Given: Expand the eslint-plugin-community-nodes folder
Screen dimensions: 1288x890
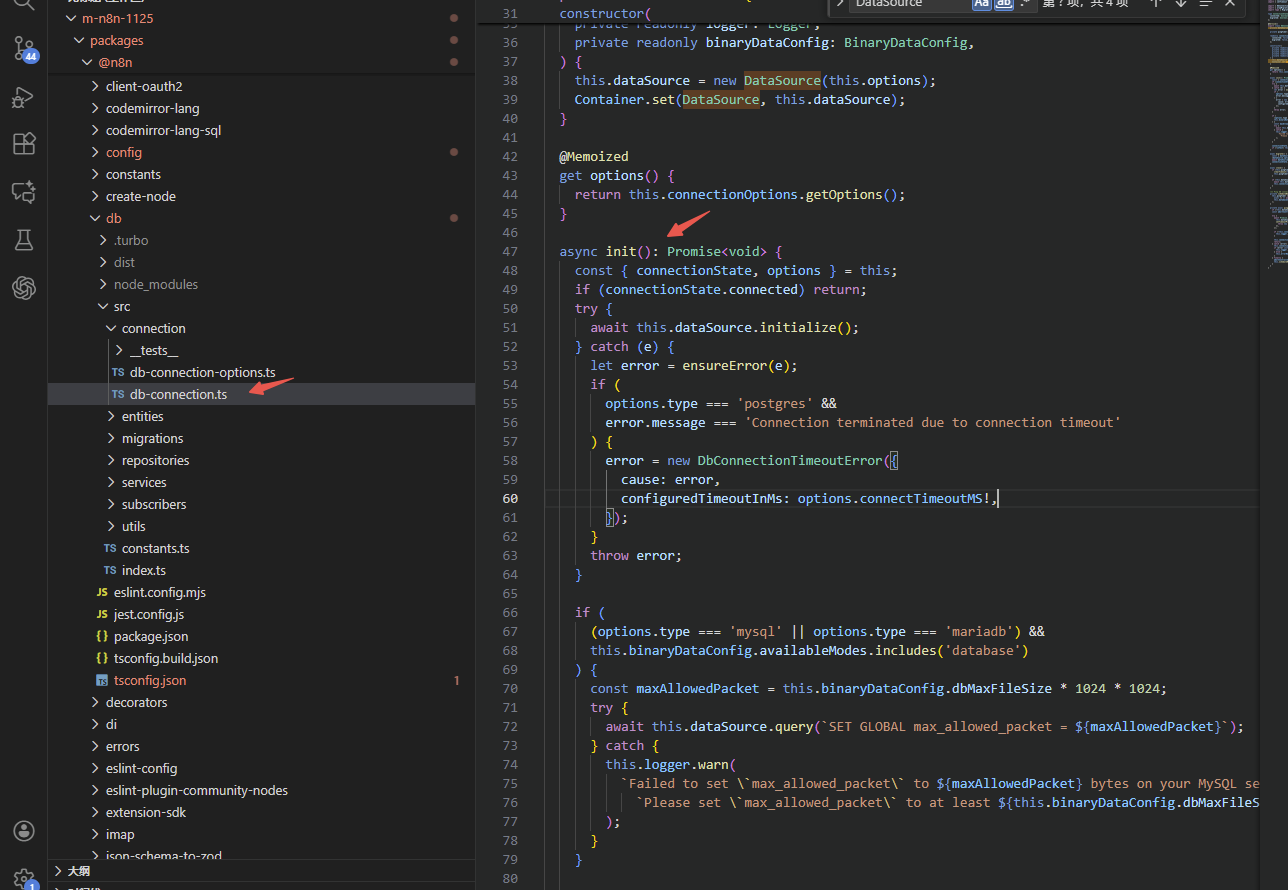Looking at the screenshot, I should click(94, 790).
